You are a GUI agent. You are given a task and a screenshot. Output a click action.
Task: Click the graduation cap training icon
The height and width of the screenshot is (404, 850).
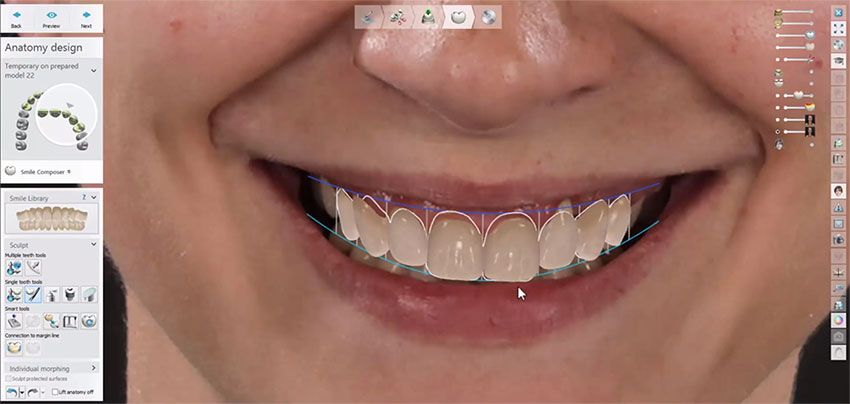coord(838,61)
